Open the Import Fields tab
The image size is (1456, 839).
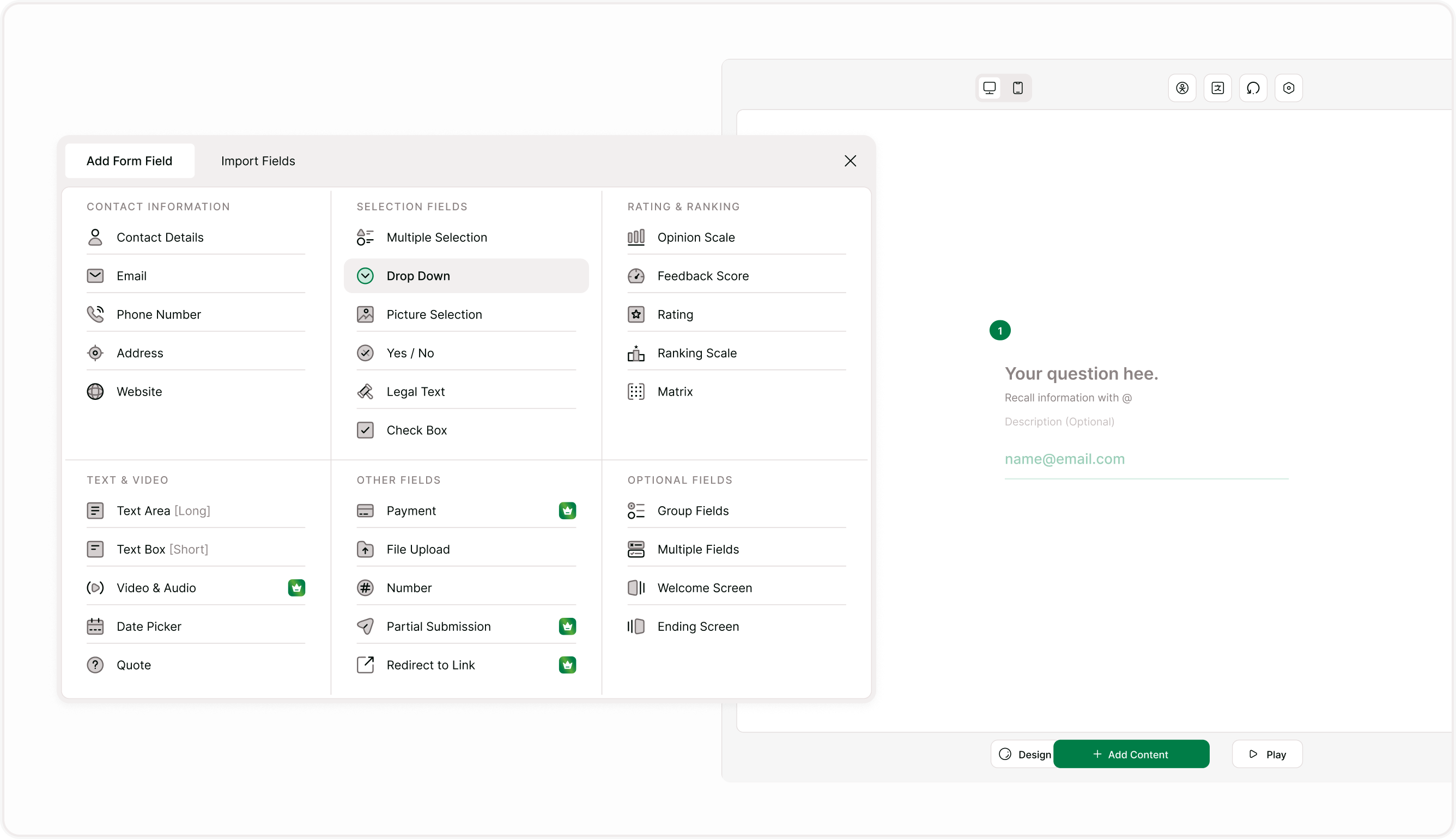tap(258, 161)
